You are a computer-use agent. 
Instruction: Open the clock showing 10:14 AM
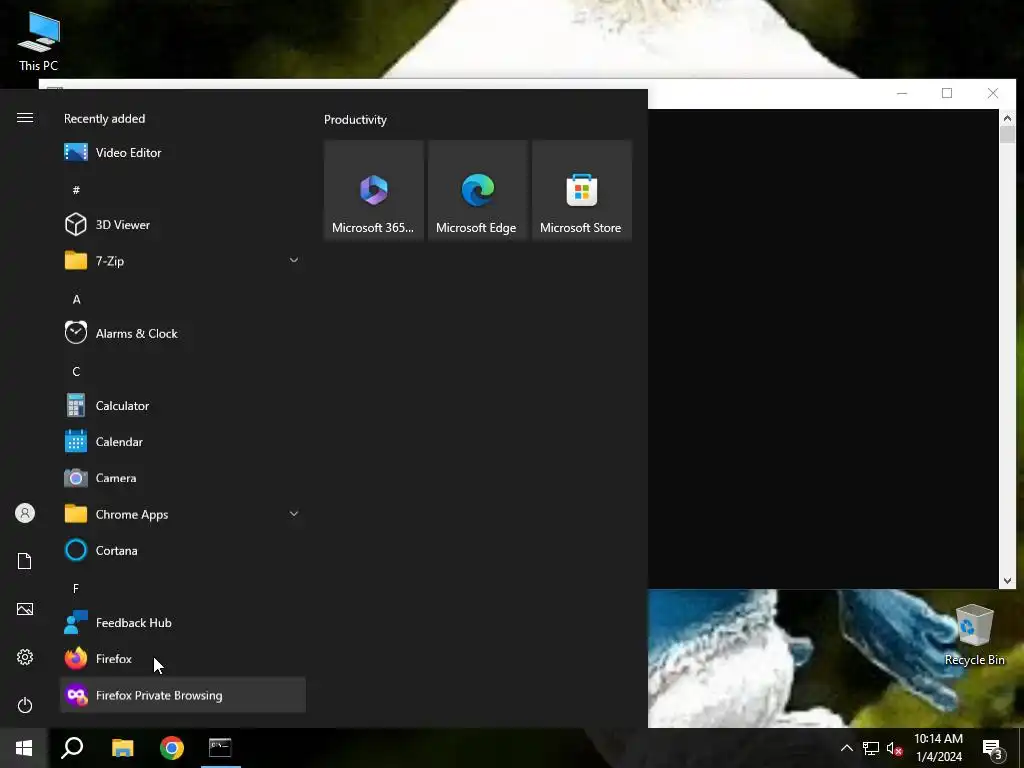938,748
